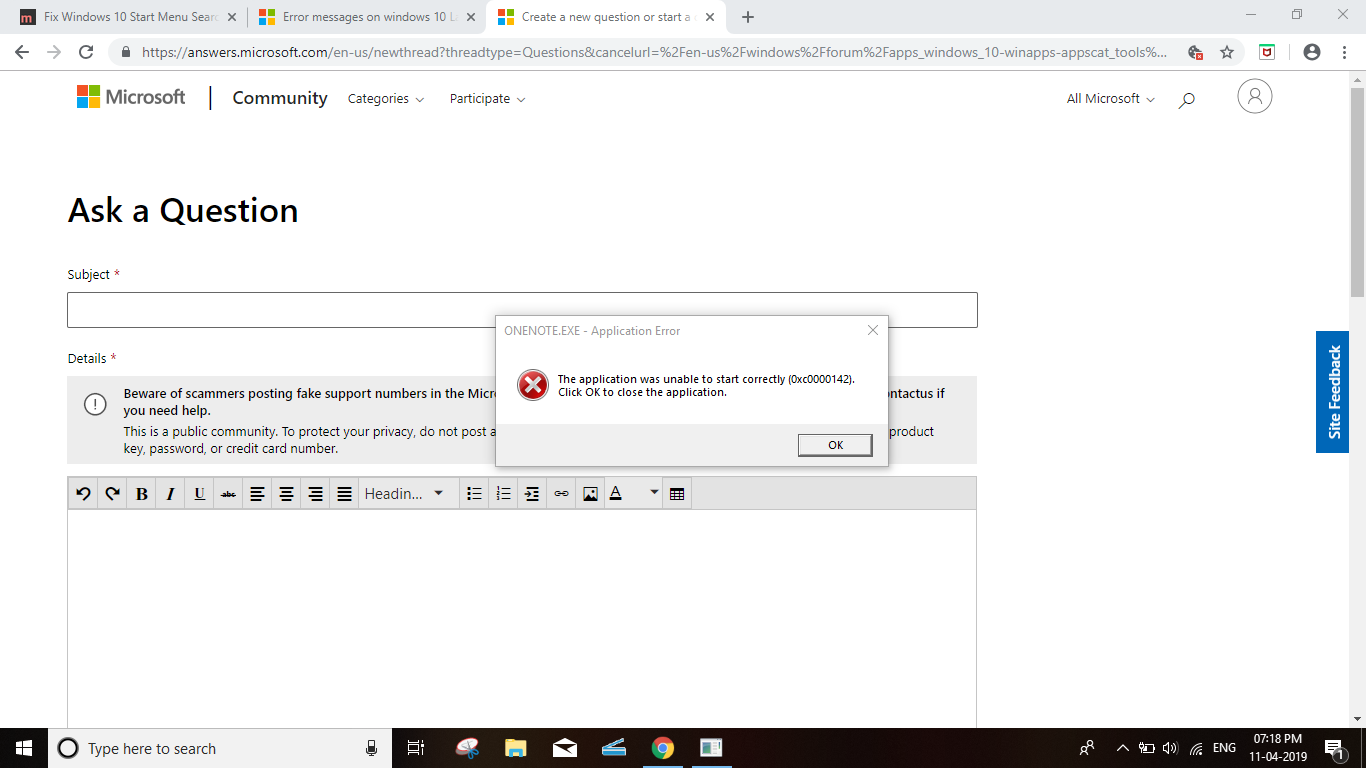Bookmark this page with the star
The height and width of the screenshot is (768, 1366).
1227,52
